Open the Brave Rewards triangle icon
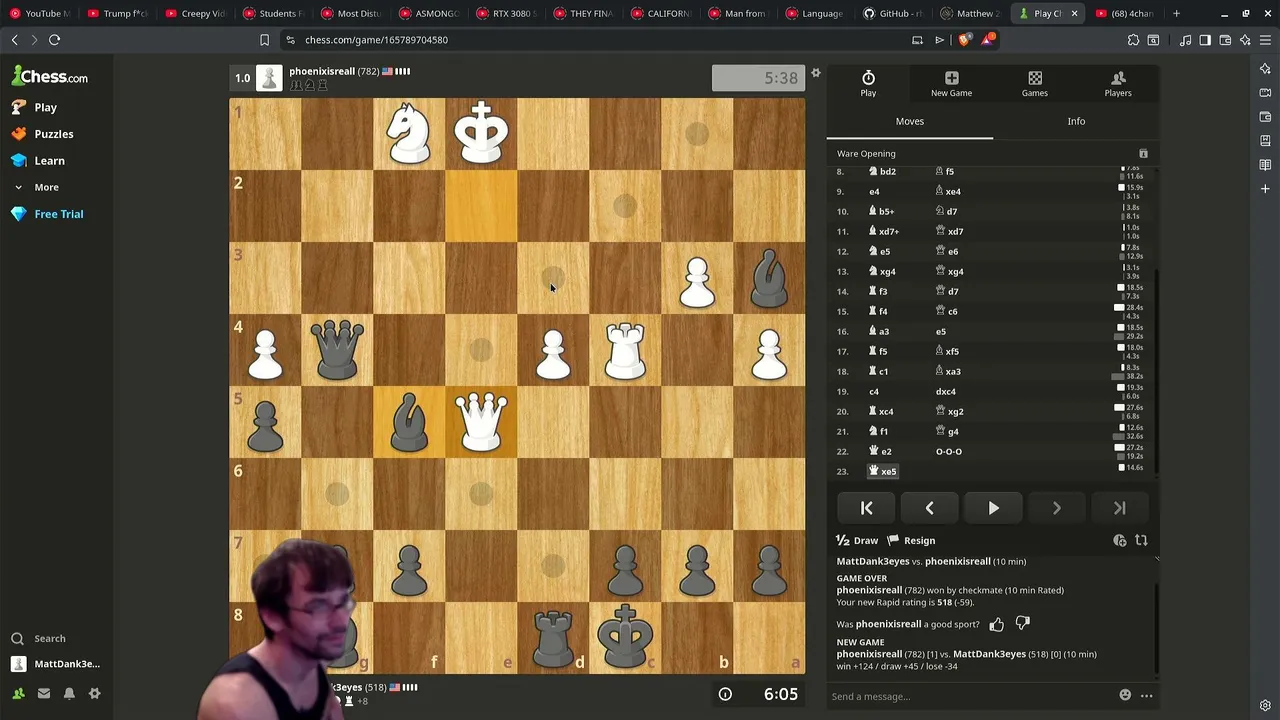Image resolution: width=1280 pixels, height=720 pixels. [988, 40]
